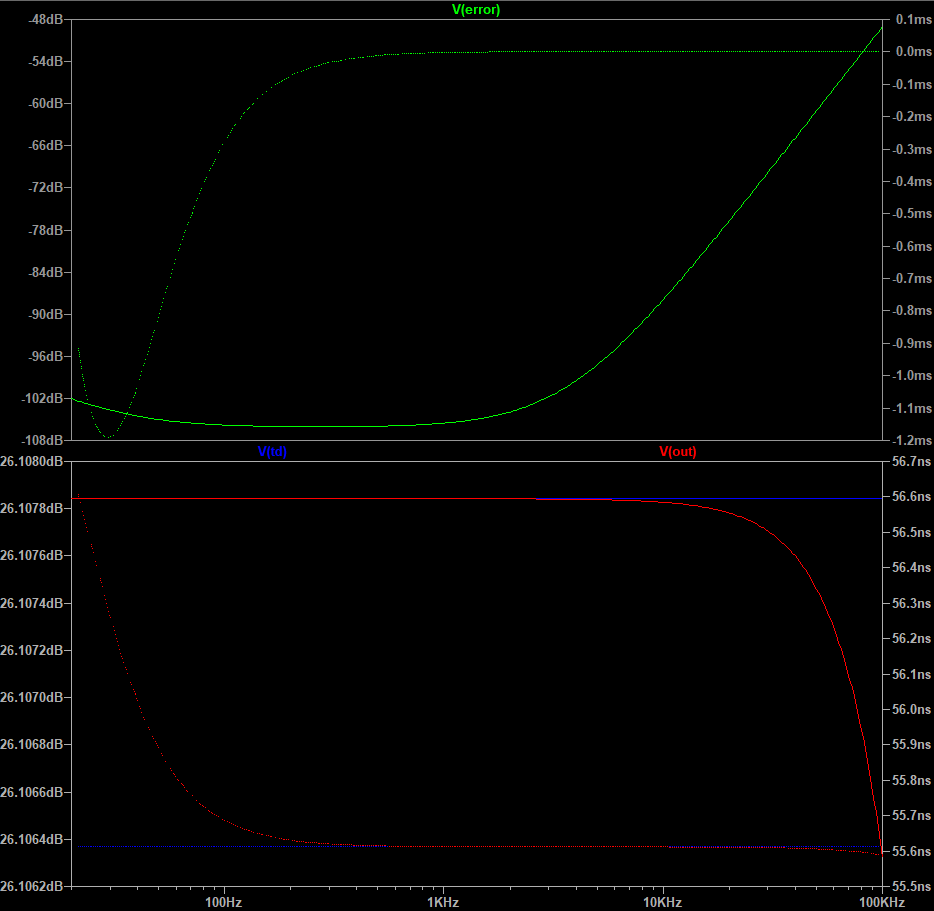This screenshot has height=911, width=934.
Task: Click the -84dB axis label
Action: pyautogui.click(x=45, y=272)
